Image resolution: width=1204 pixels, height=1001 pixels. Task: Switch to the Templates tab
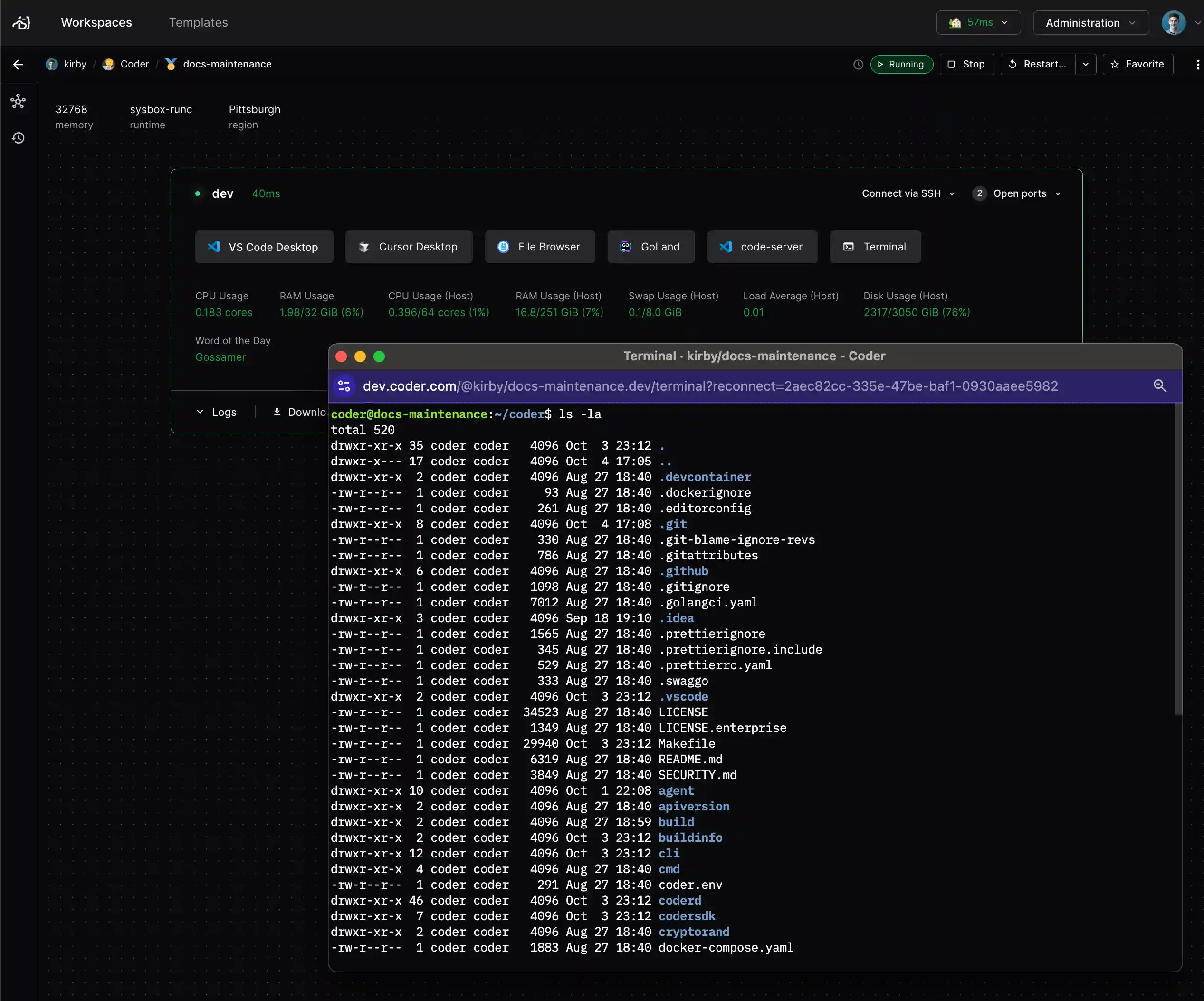point(199,22)
